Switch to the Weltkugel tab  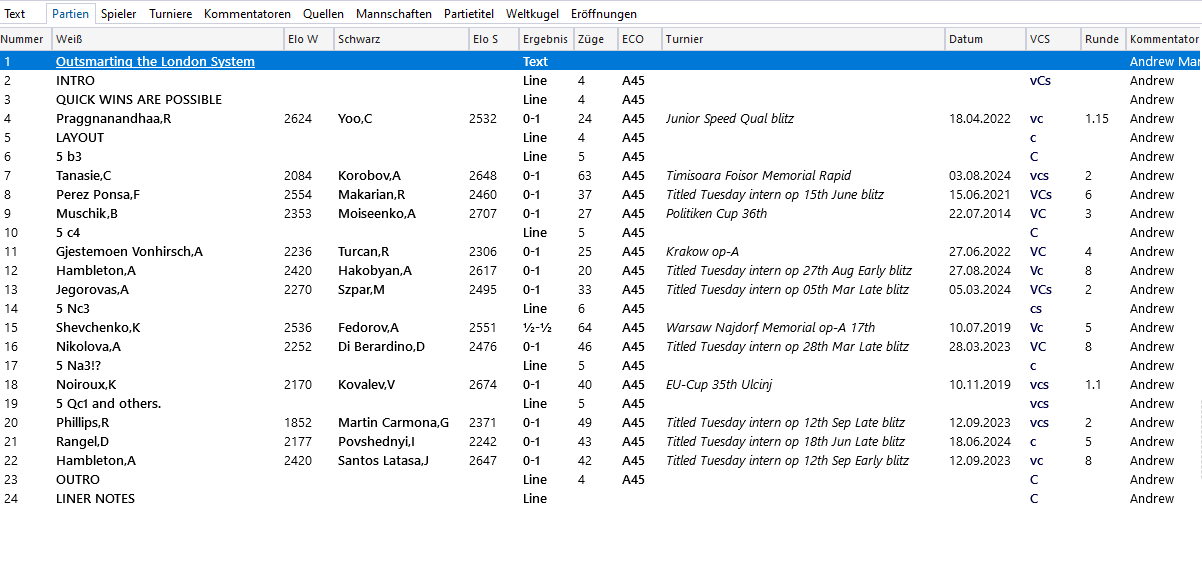[533, 14]
